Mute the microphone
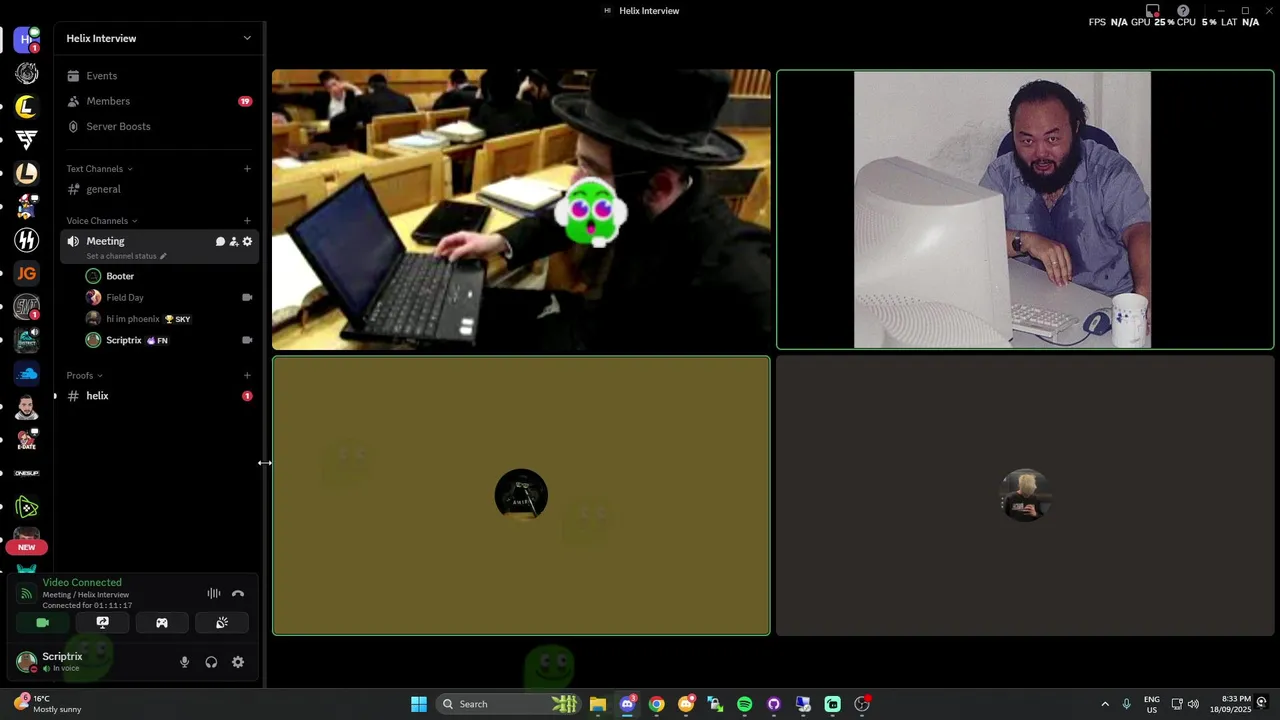The width and height of the screenshot is (1280, 720). [x=184, y=662]
